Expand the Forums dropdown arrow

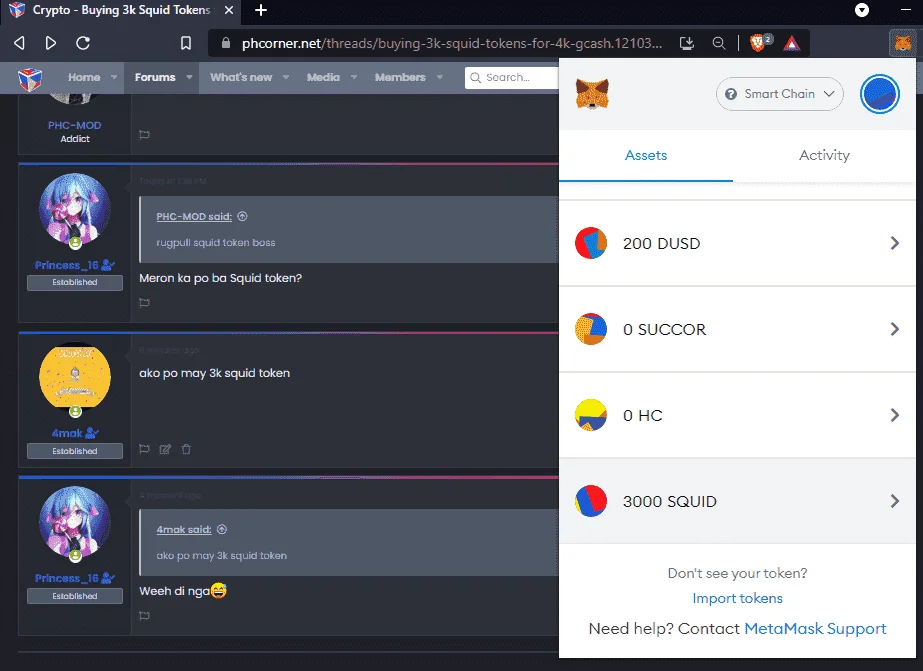189,77
